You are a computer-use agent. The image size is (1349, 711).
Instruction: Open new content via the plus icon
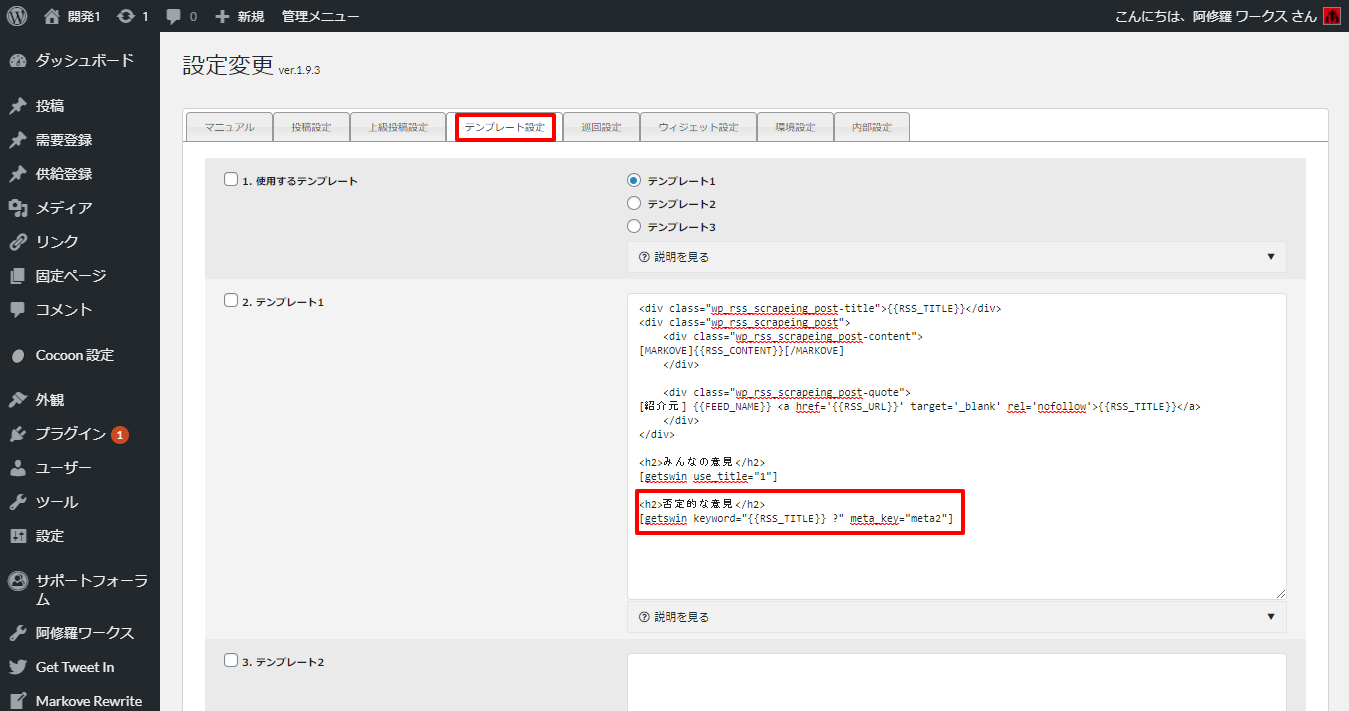click(x=222, y=16)
